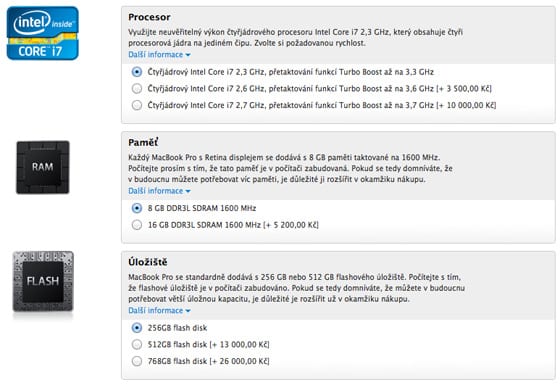Click the Procesor section heading
This screenshot has width=560, height=385.
coord(149,17)
